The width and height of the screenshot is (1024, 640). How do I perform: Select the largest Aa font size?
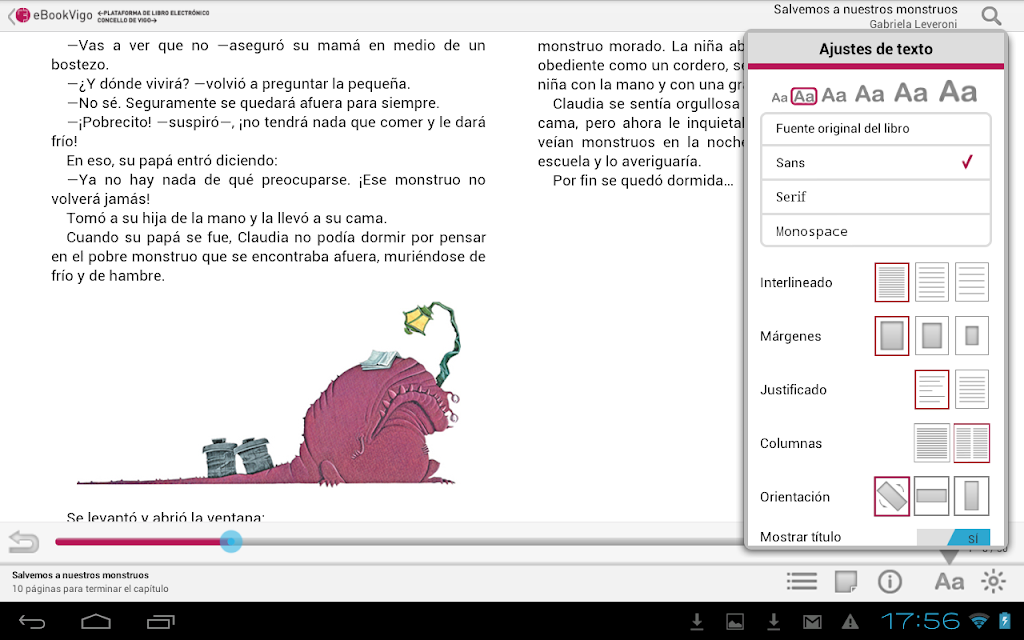[x=958, y=91]
